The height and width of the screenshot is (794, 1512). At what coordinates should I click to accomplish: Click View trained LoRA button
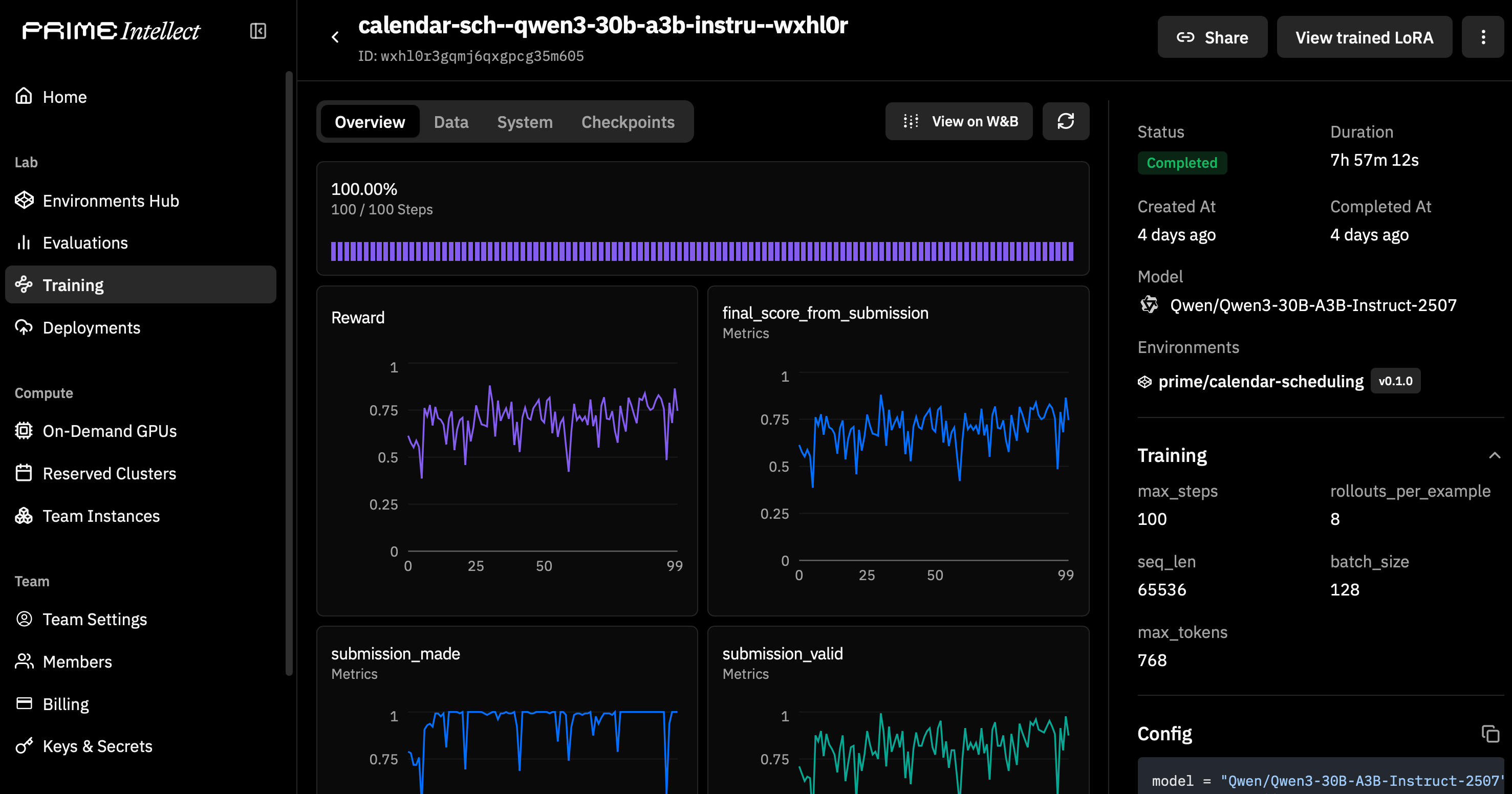tap(1364, 37)
